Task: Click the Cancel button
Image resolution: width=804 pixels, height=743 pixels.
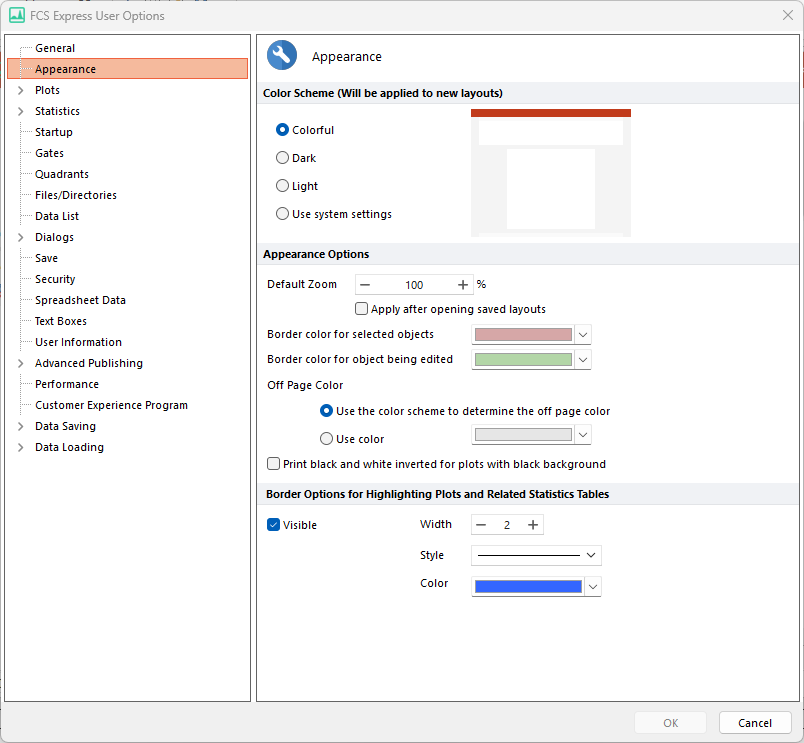Action: 754,723
